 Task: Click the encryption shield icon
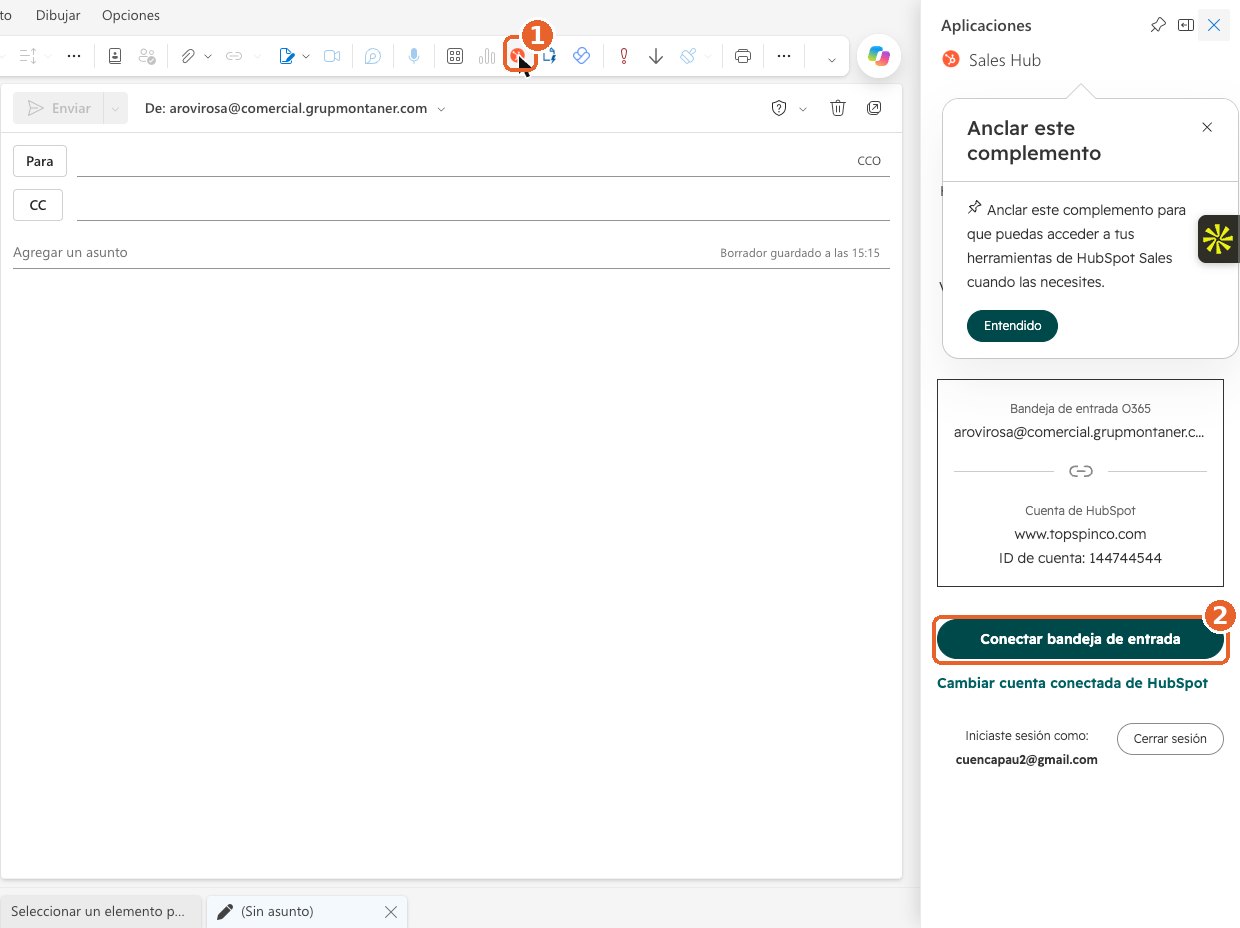click(779, 108)
